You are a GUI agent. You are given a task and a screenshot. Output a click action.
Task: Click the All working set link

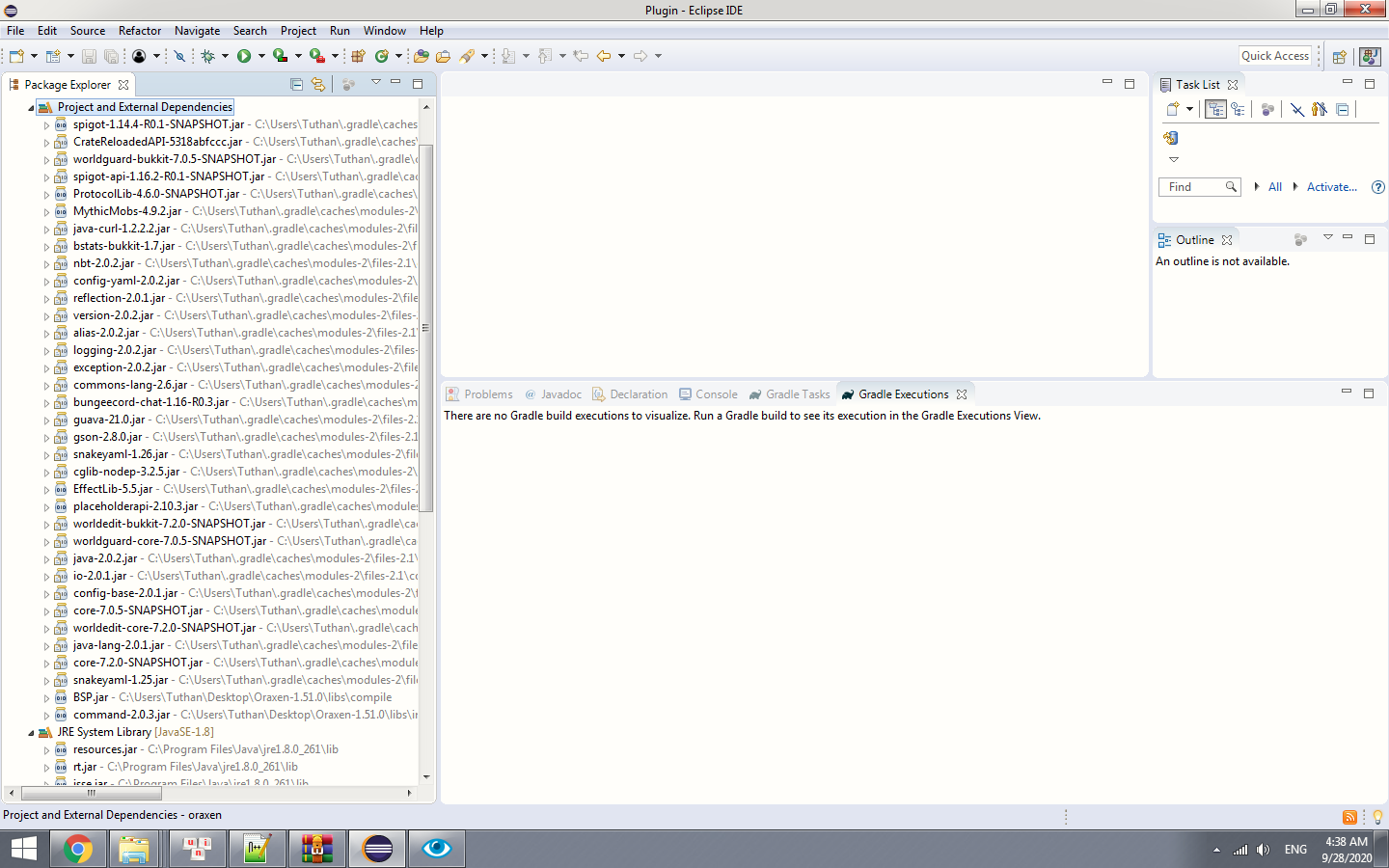coord(1275,187)
